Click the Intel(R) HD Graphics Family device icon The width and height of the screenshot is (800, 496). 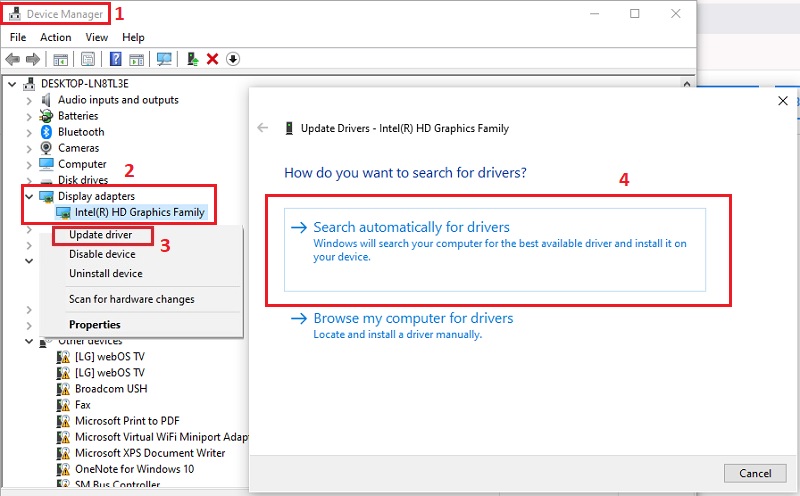pyautogui.click(x=63, y=213)
